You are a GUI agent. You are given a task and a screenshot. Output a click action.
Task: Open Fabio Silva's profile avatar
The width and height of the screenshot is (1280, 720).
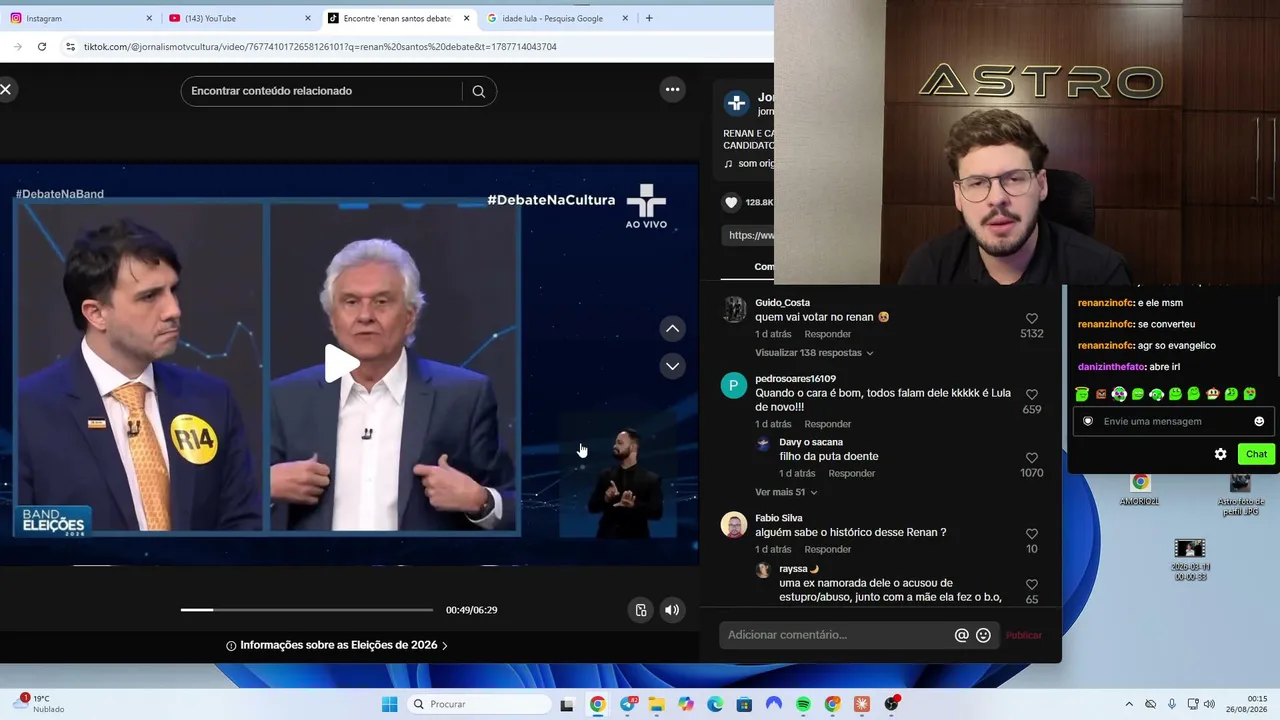point(734,525)
